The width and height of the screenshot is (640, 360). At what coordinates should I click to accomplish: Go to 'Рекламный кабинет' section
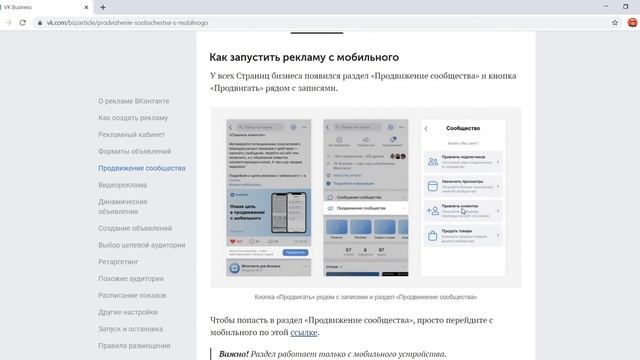(x=131, y=134)
